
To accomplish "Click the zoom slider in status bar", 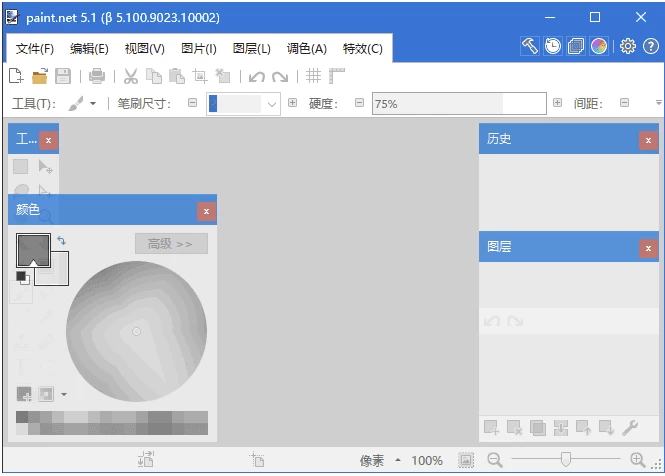I will coord(566,460).
